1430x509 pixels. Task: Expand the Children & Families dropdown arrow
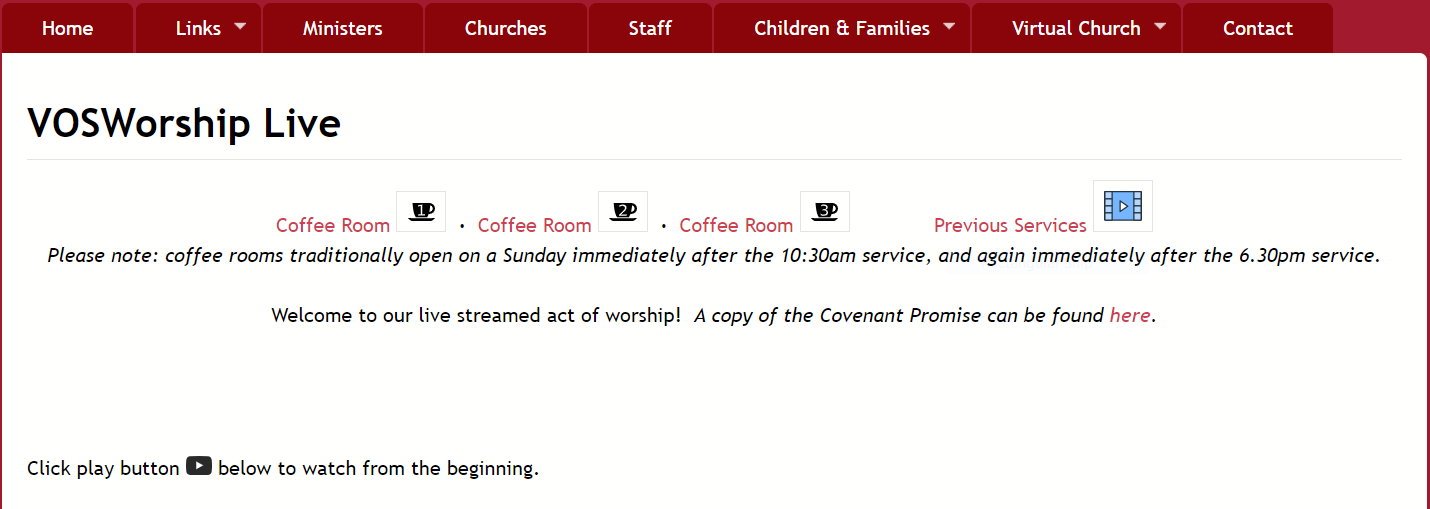pyautogui.click(x=949, y=26)
